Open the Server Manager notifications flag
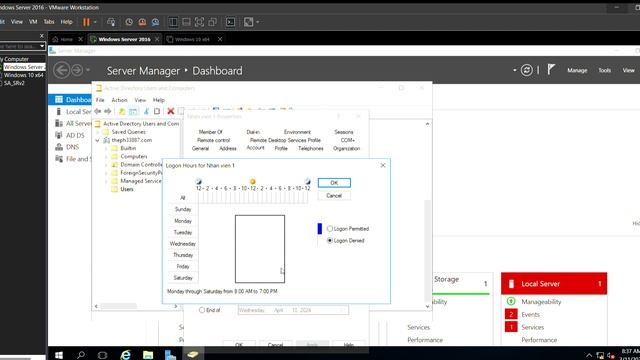 tap(551, 70)
